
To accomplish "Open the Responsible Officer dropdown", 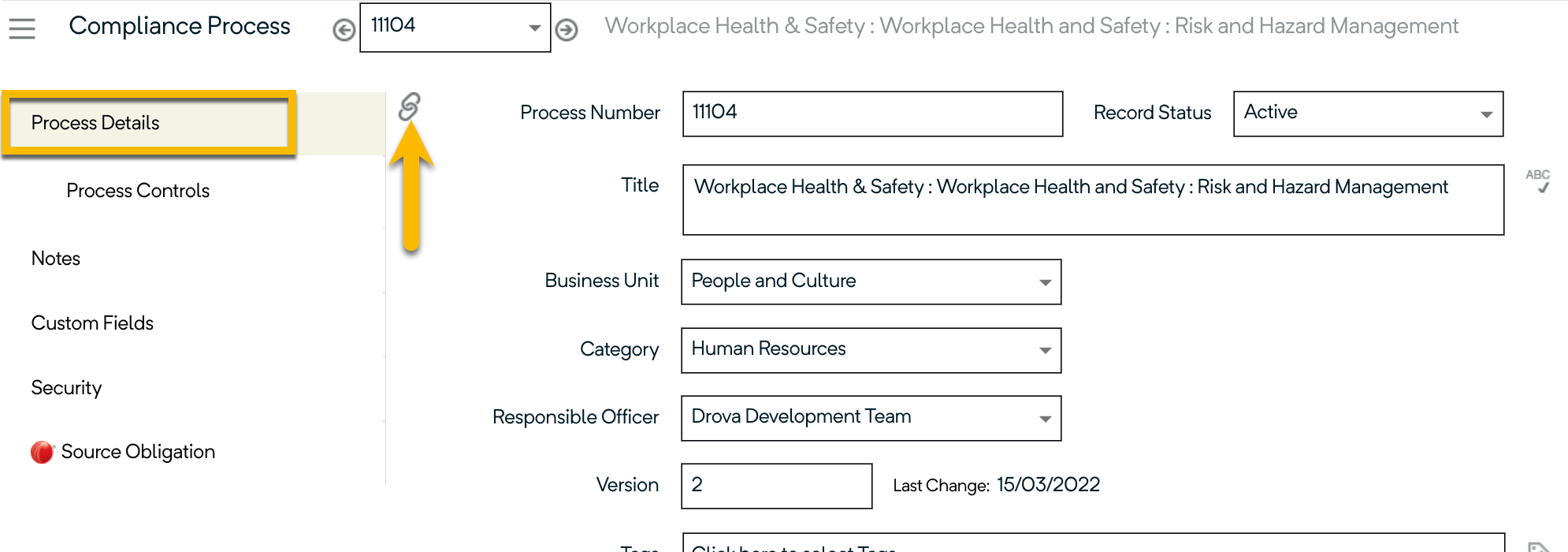I will click(1045, 419).
